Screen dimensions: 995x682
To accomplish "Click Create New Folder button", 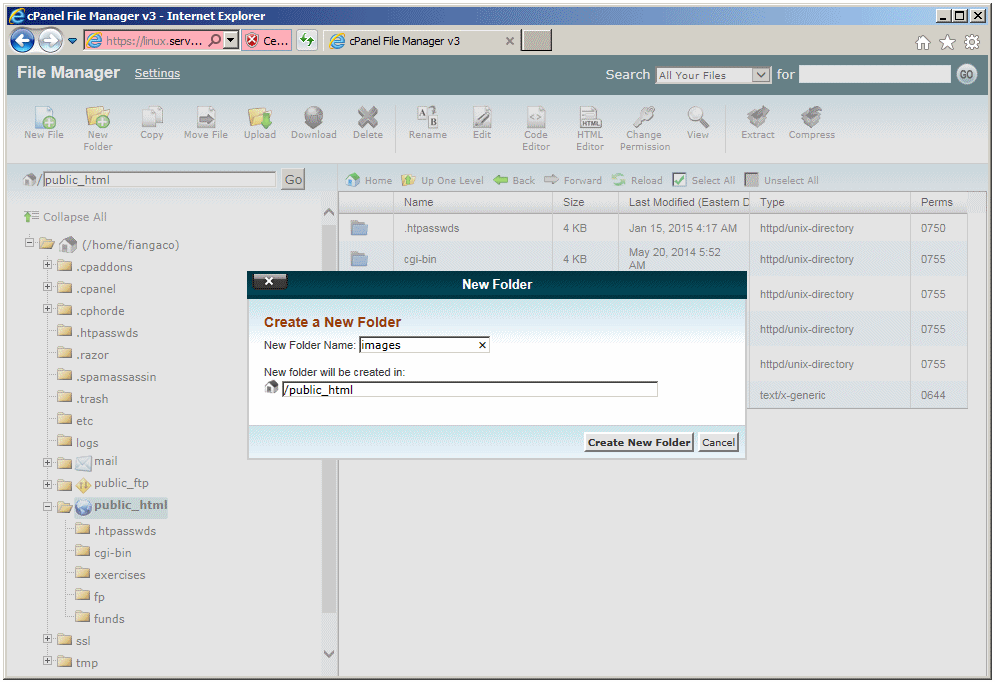I will pos(638,442).
